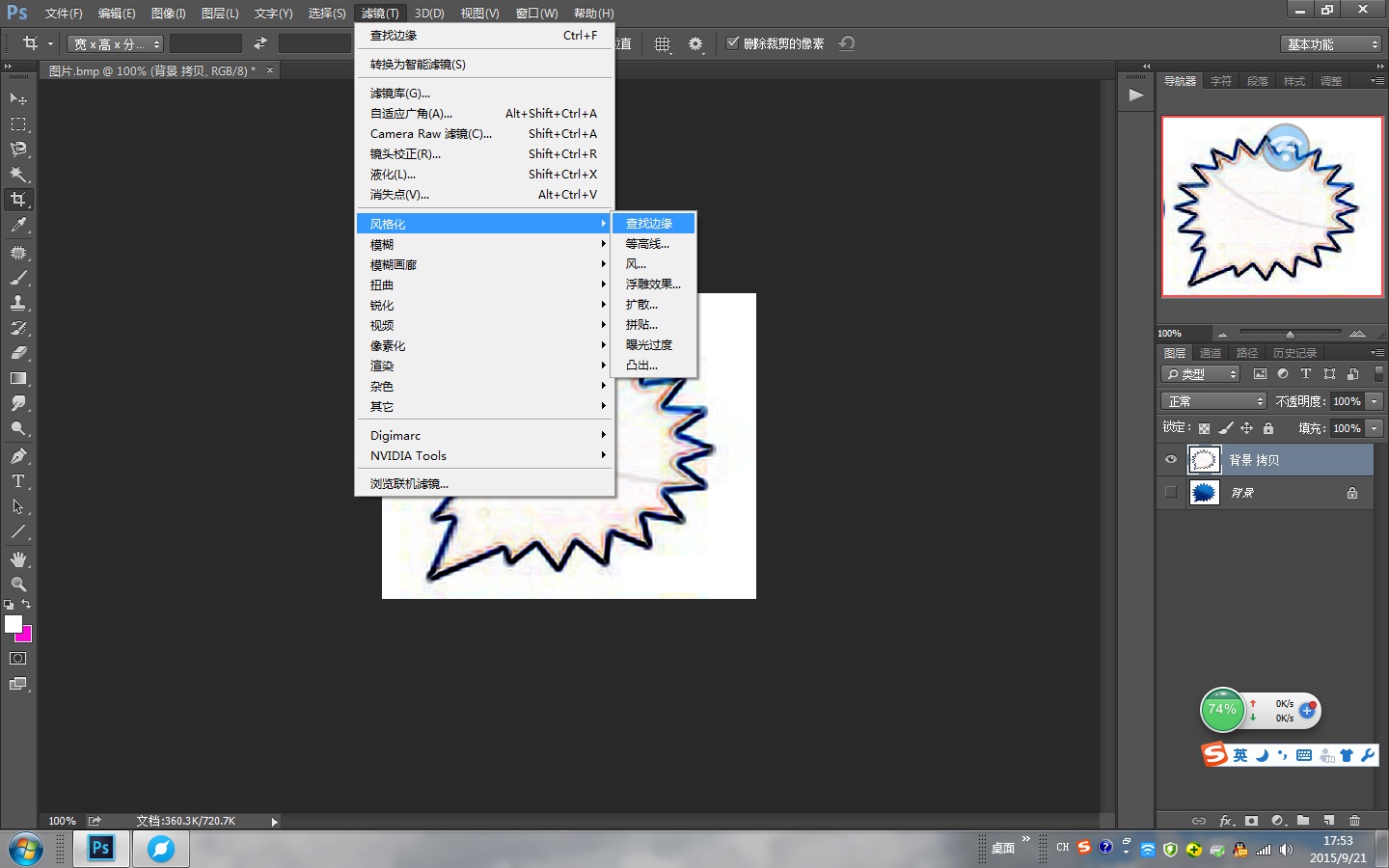Open the 图层(L) menu

tap(220, 13)
